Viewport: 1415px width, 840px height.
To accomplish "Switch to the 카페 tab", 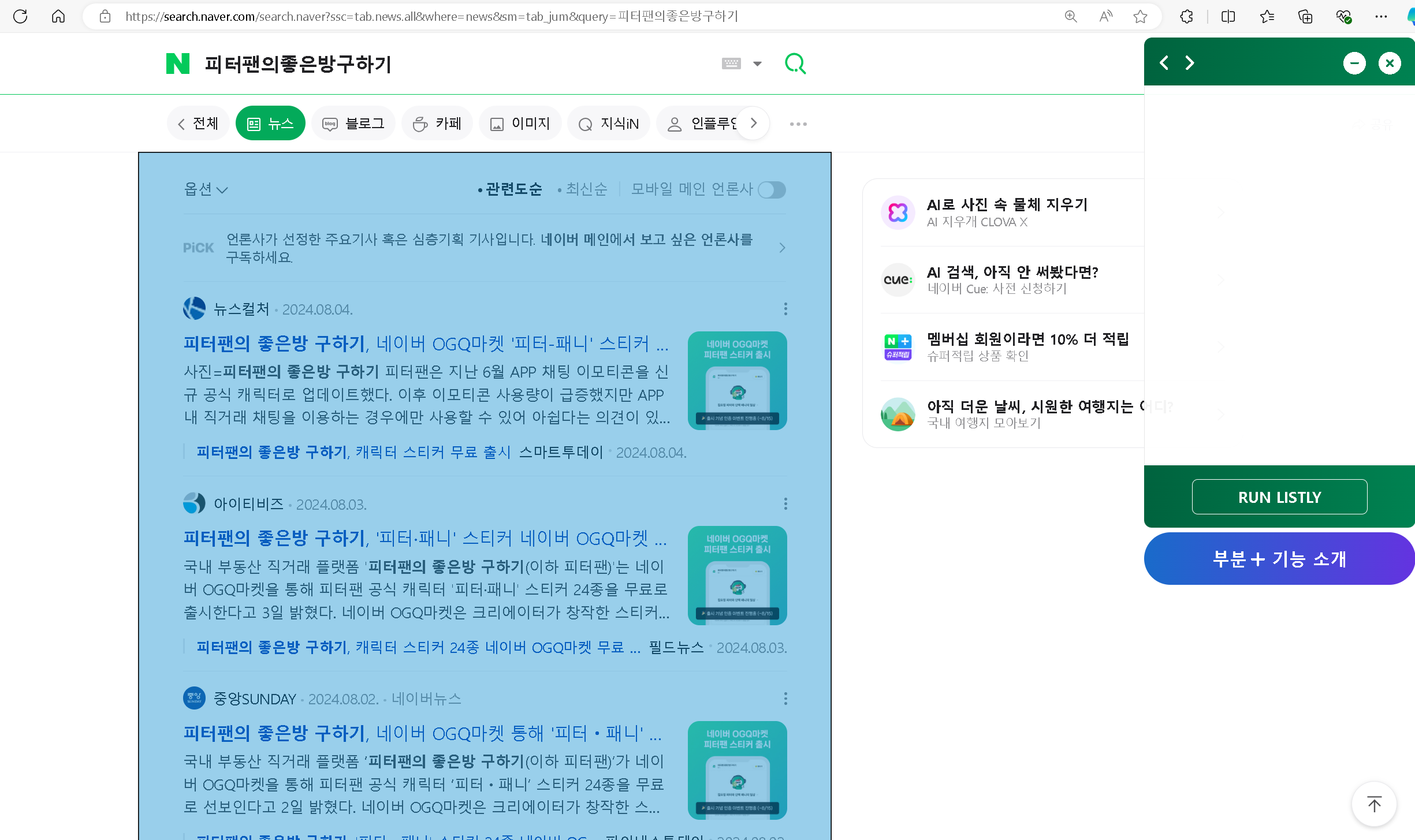I will tap(437, 123).
